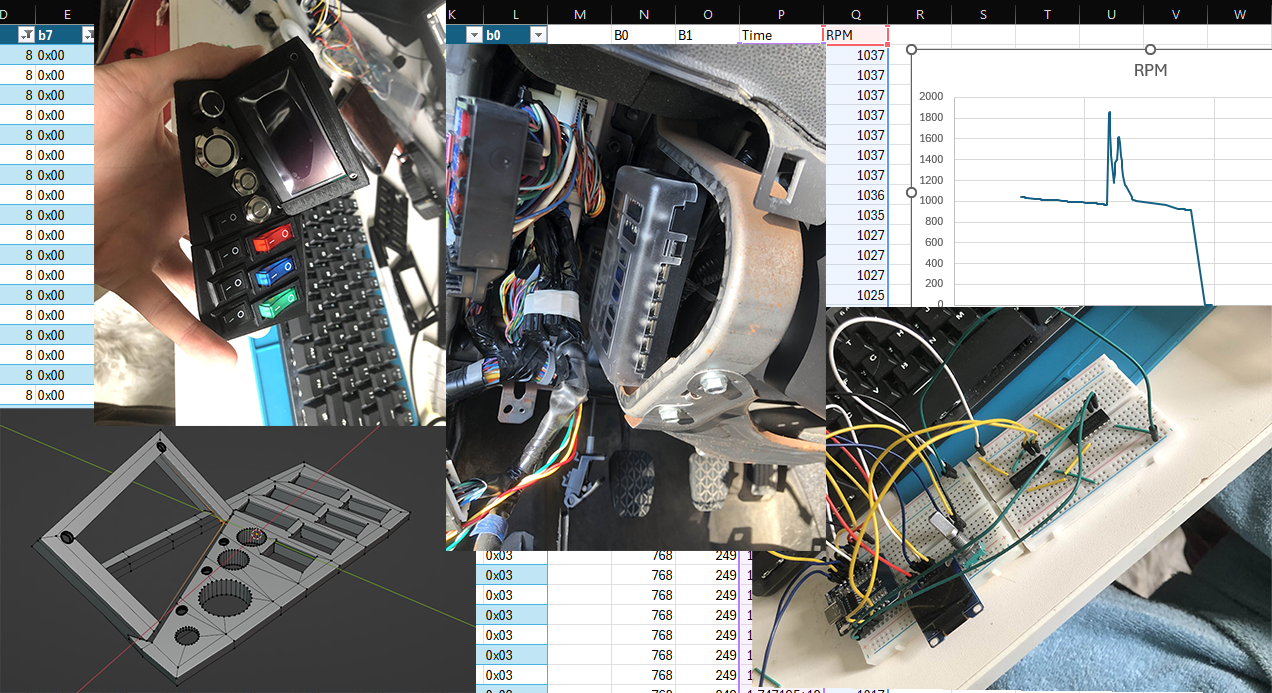Viewport: 1272px width, 693px height.
Task: Select the RPM header cell
Action: 856,35
